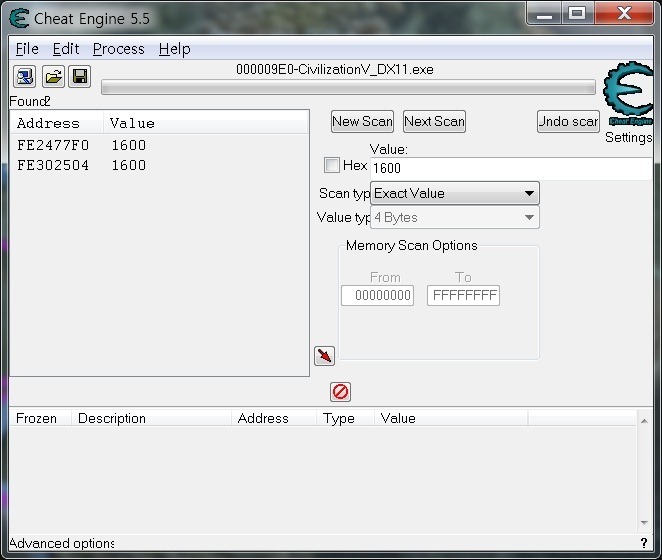Image resolution: width=662 pixels, height=560 pixels.
Task: Click the address table Value column header
Action: (x=451, y=418)
